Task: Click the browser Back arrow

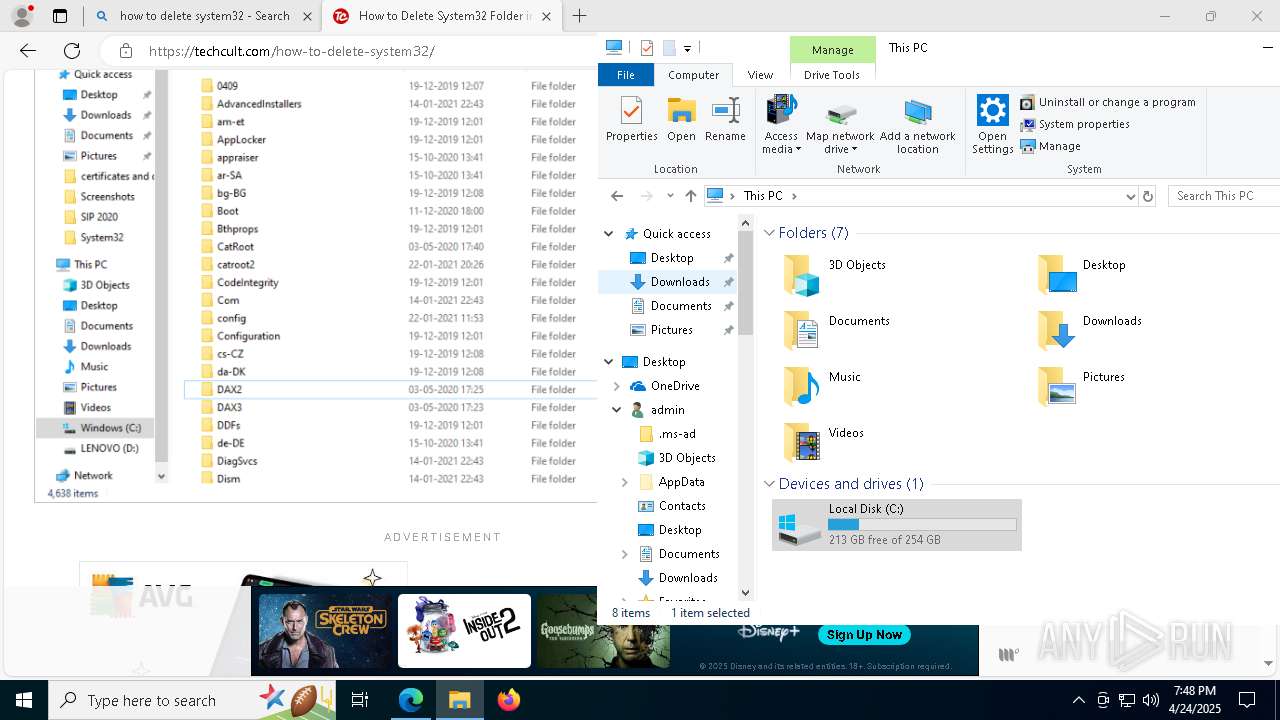Action: coord(28,50)
